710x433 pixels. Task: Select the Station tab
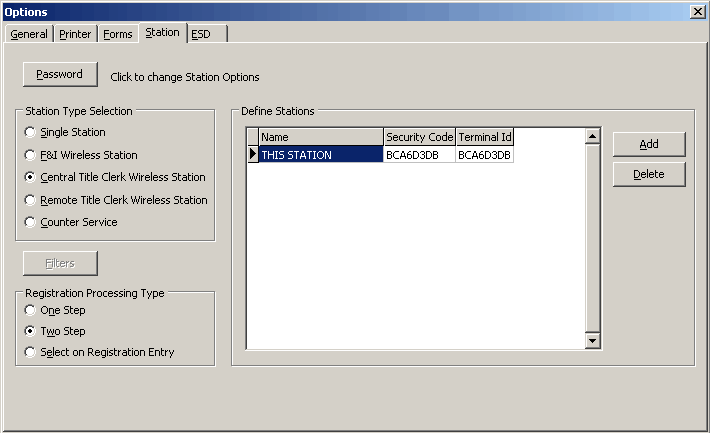pyautogui.click(x=163, y=33)
